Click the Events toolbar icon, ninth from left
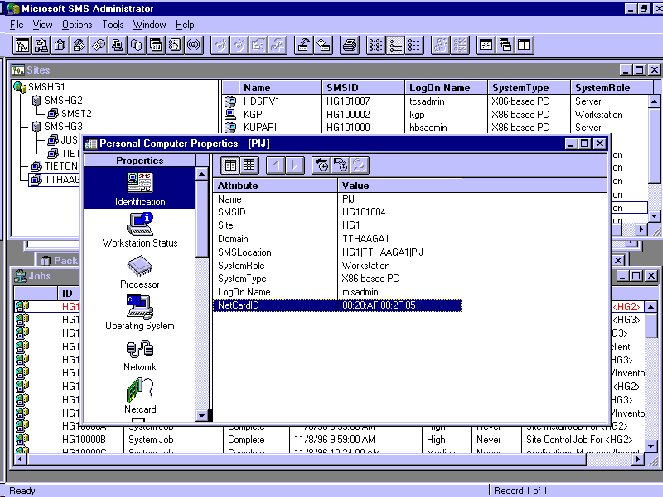Image resolution: width=663 pixels, height=497 pixels. click(x=175, y=45)
